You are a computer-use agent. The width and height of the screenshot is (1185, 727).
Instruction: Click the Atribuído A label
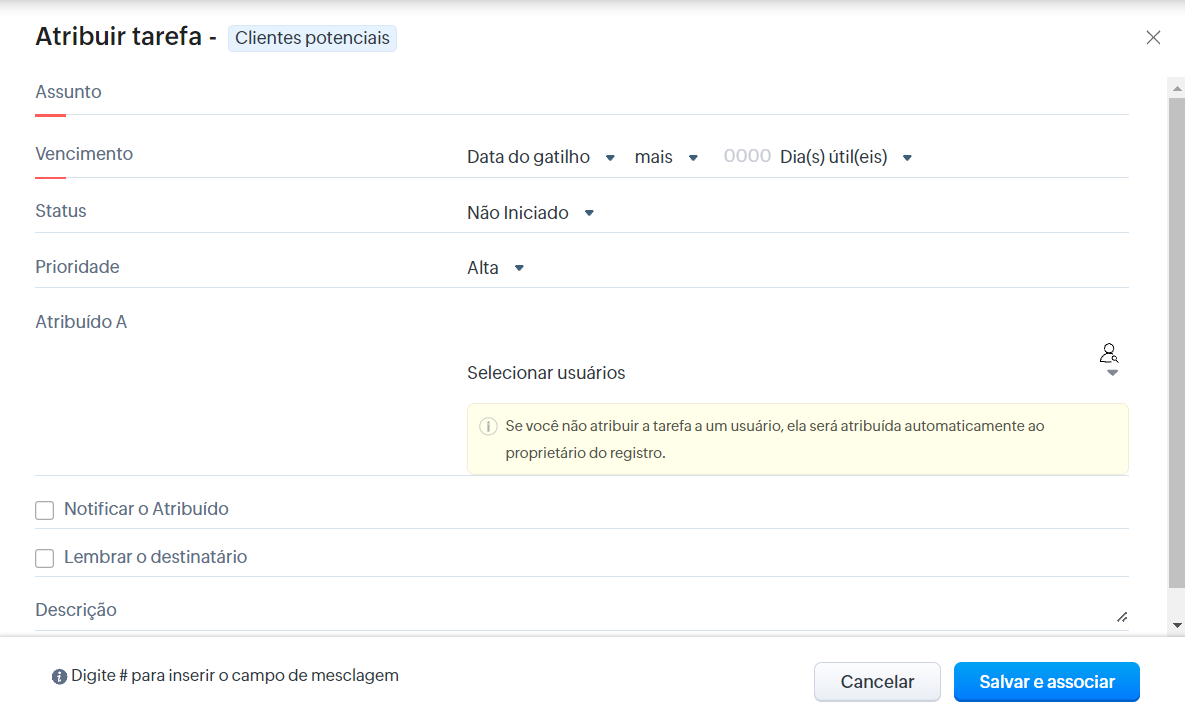[81, 322]
